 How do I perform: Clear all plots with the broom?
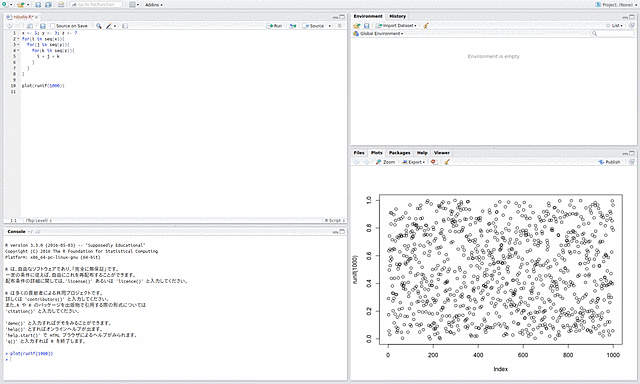[447, 162]
